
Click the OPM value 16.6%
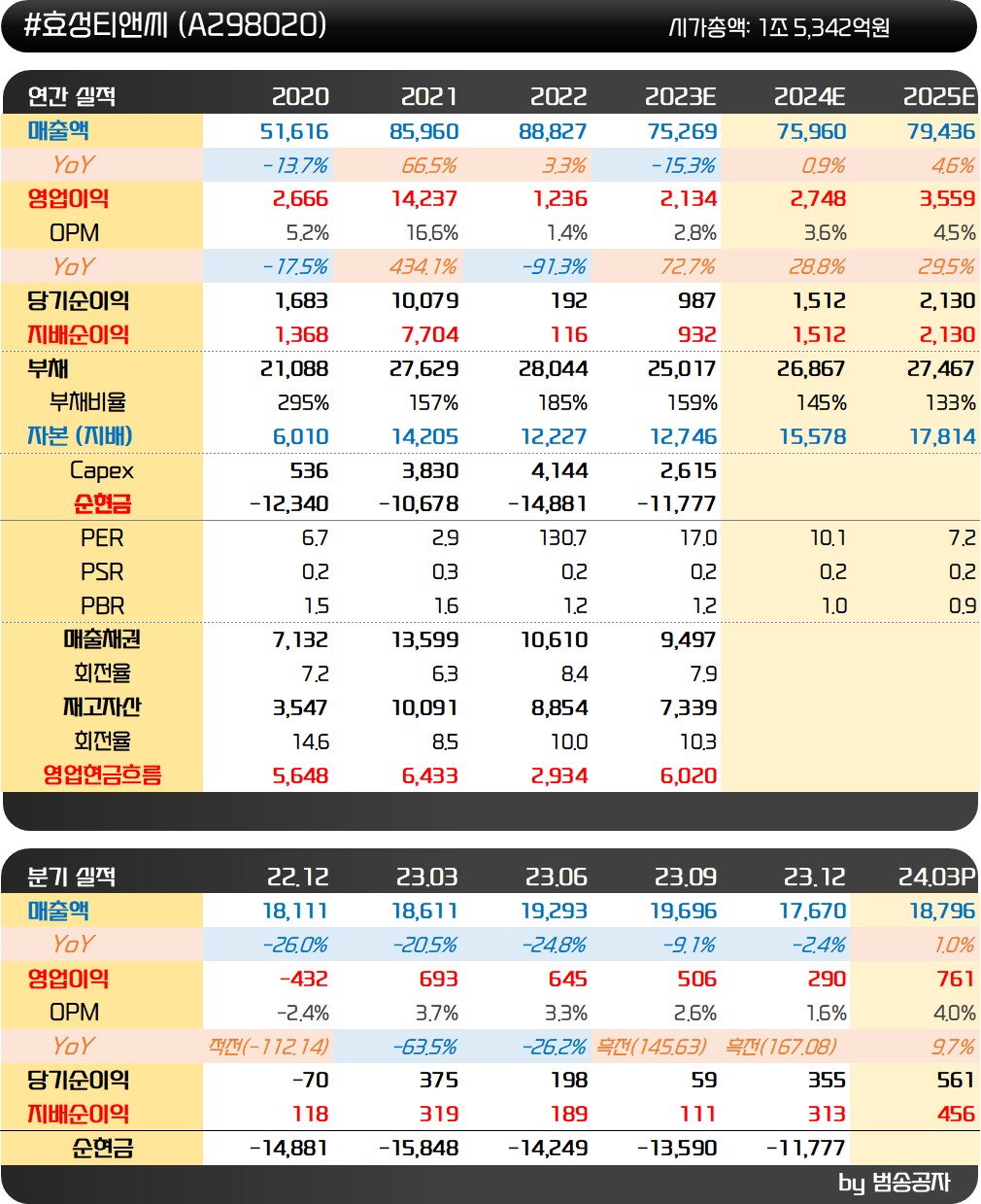[432, 233]
